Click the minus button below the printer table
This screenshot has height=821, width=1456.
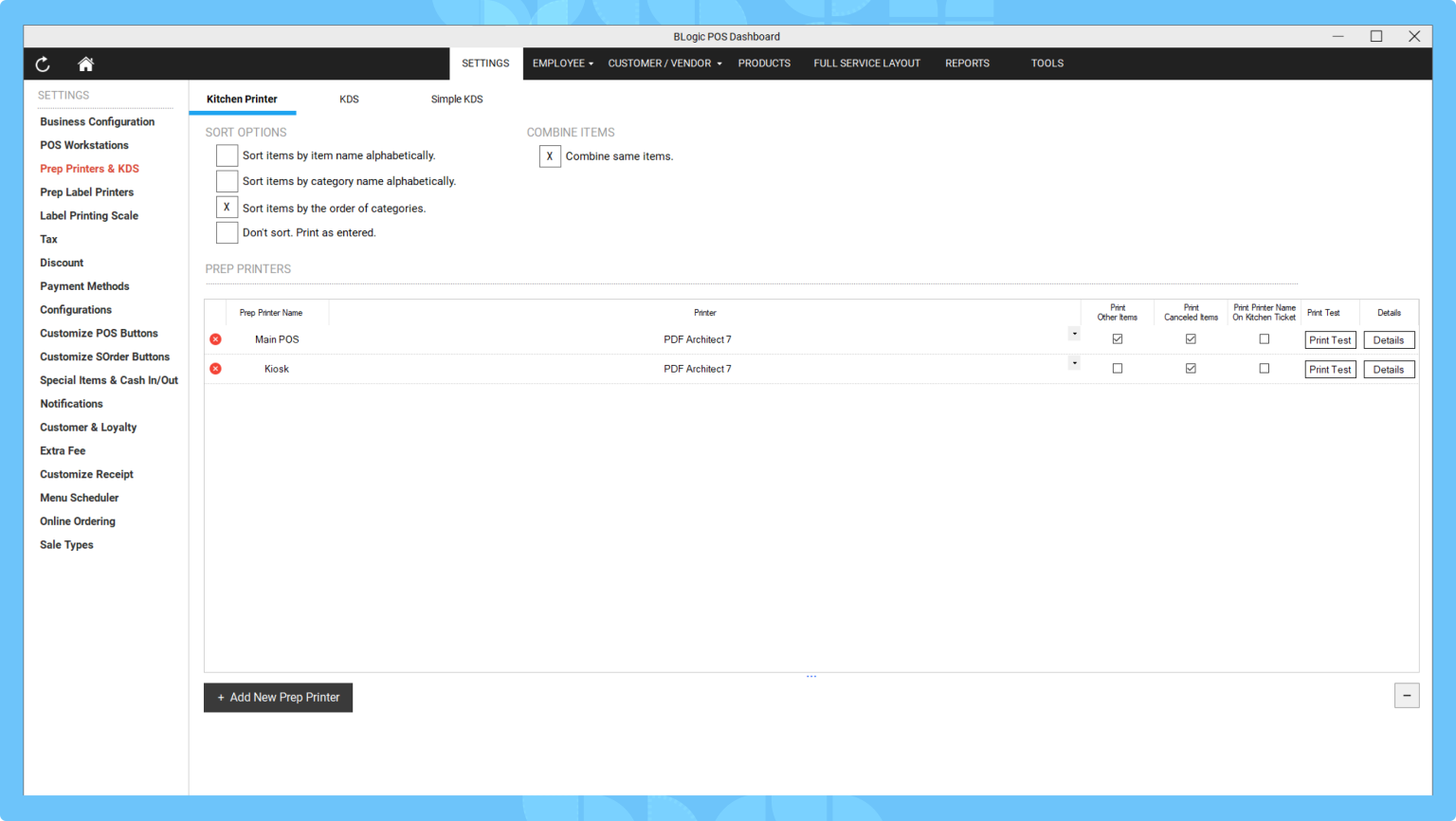click(x=1407, y=696)
